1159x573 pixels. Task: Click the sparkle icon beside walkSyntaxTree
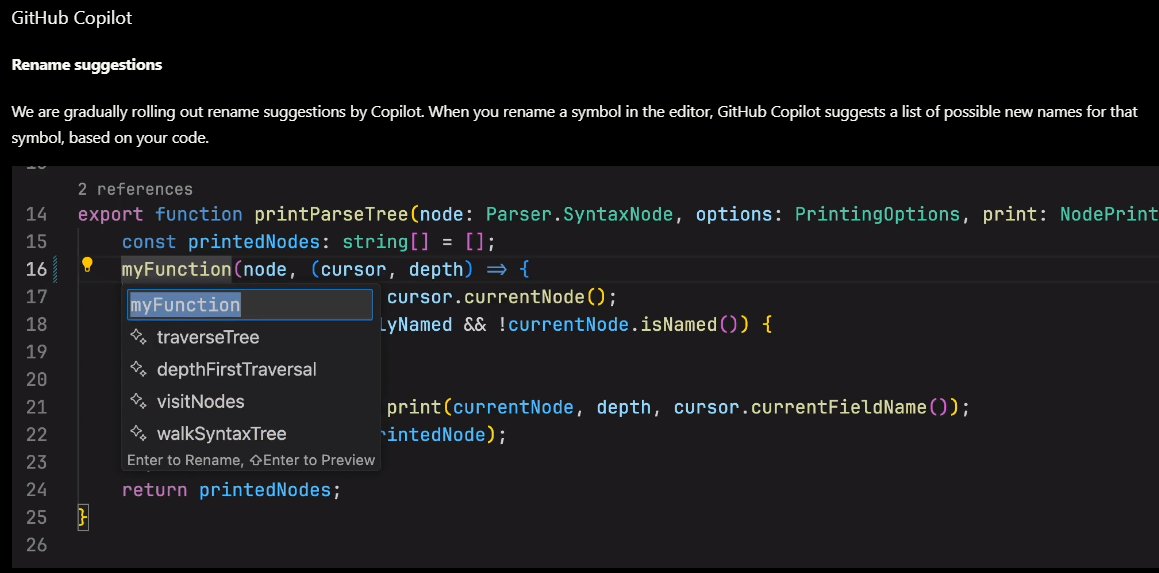tap(138, 433)
